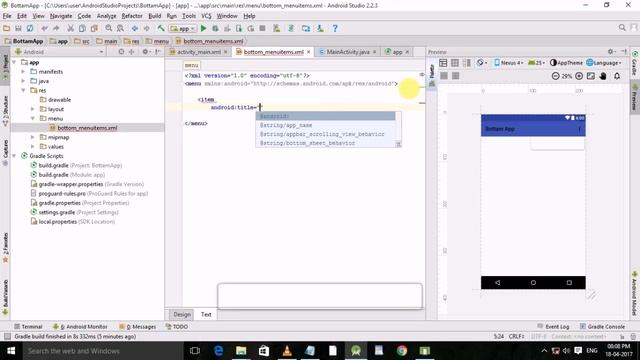This screenshot has width=640, height=360.
Task: Open the Build menu
Action: click(x=154, y=16)
